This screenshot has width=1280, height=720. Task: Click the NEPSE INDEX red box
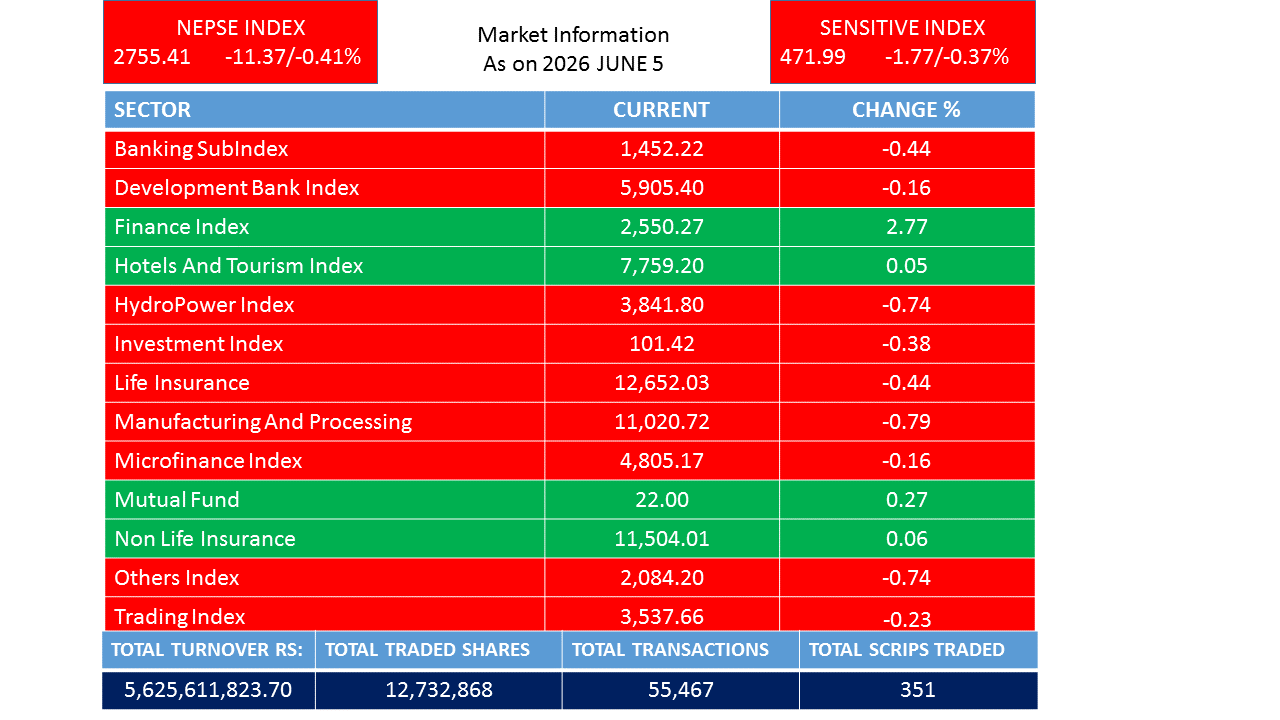click(240, 42)
